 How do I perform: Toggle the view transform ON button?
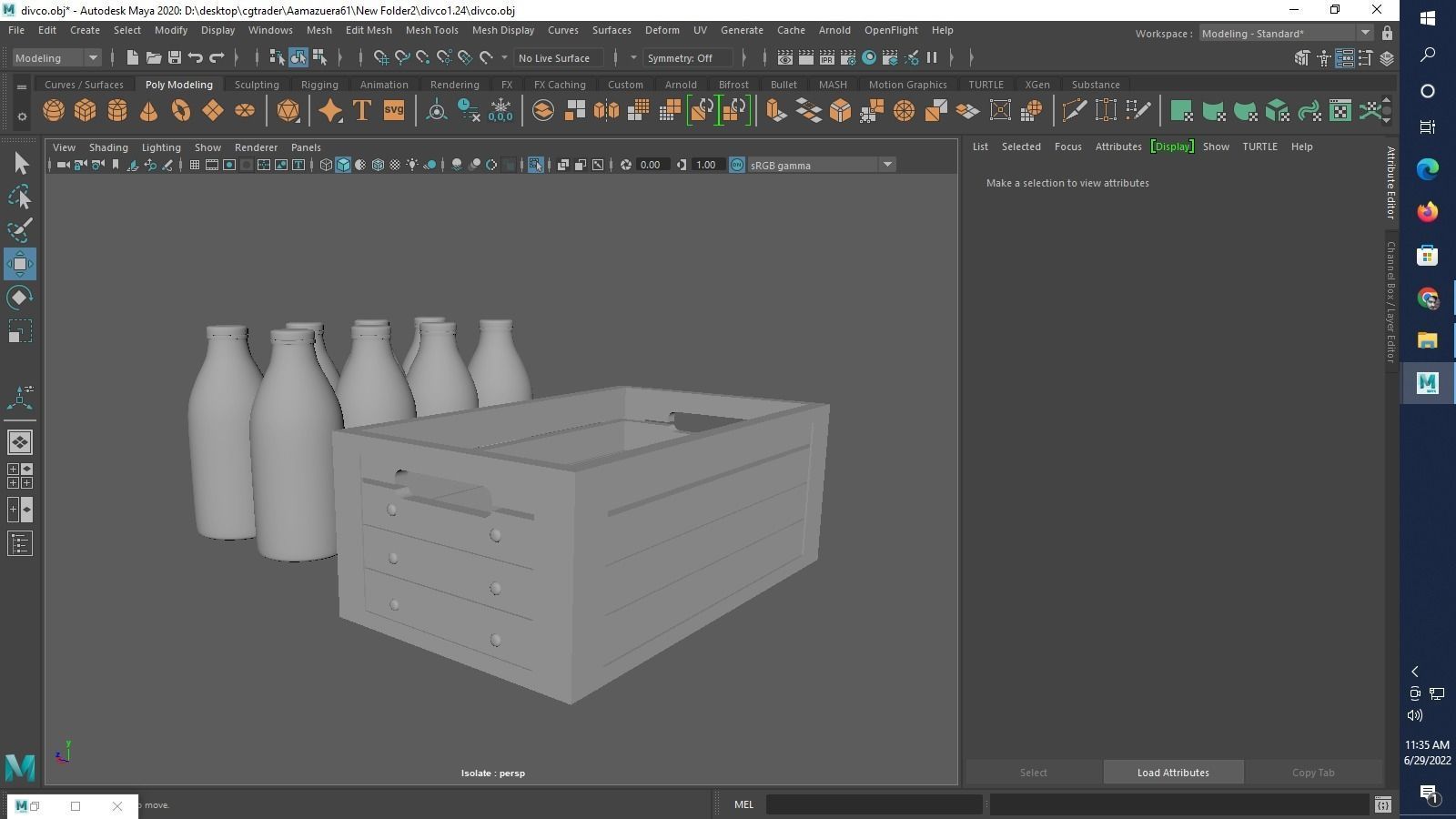[737, 165]
